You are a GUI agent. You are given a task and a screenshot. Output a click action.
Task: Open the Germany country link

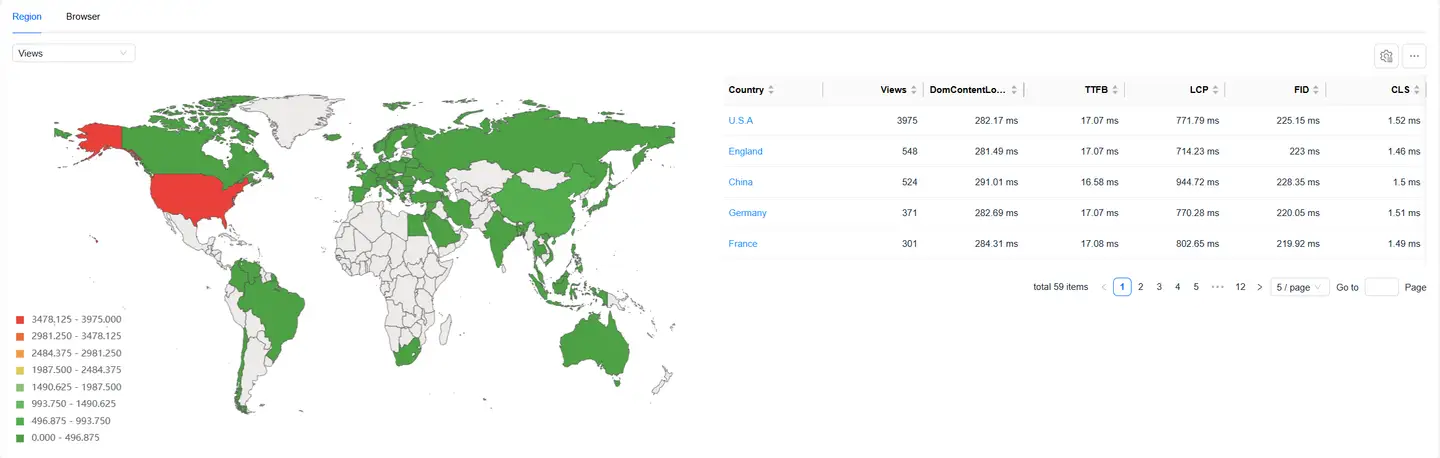click(747, 213)
